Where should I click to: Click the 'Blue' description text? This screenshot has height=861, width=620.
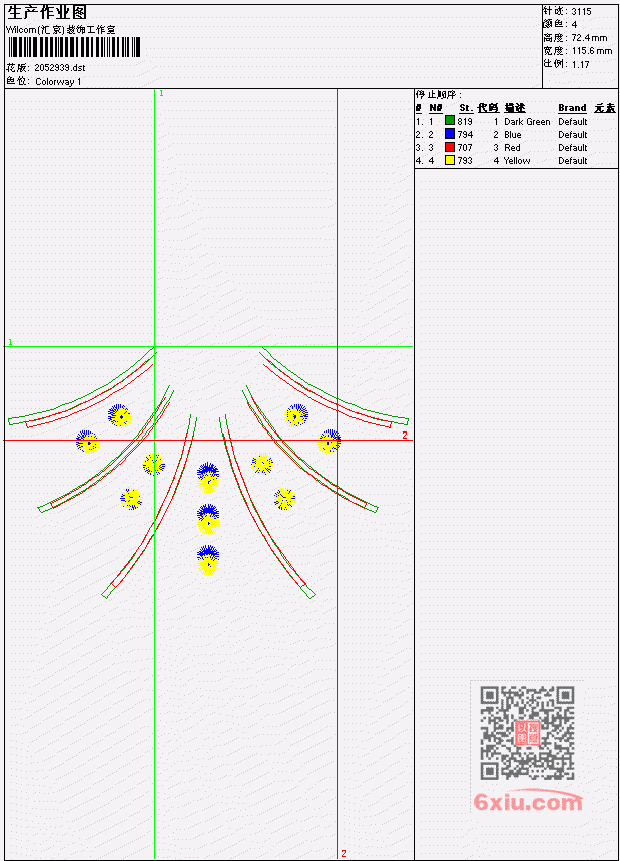click(513, 135)
